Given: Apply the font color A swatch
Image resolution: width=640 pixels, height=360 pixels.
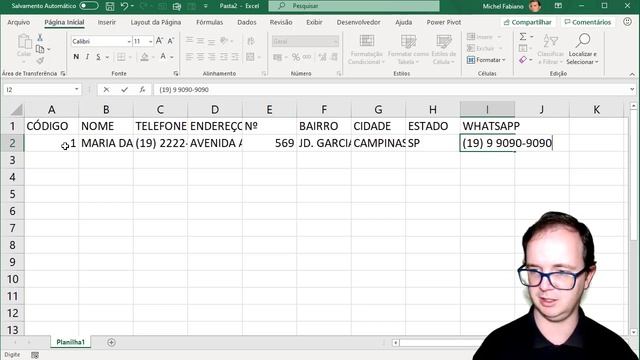Looking at the screenshot, I should pyautogui.click(x=163, y=57).
